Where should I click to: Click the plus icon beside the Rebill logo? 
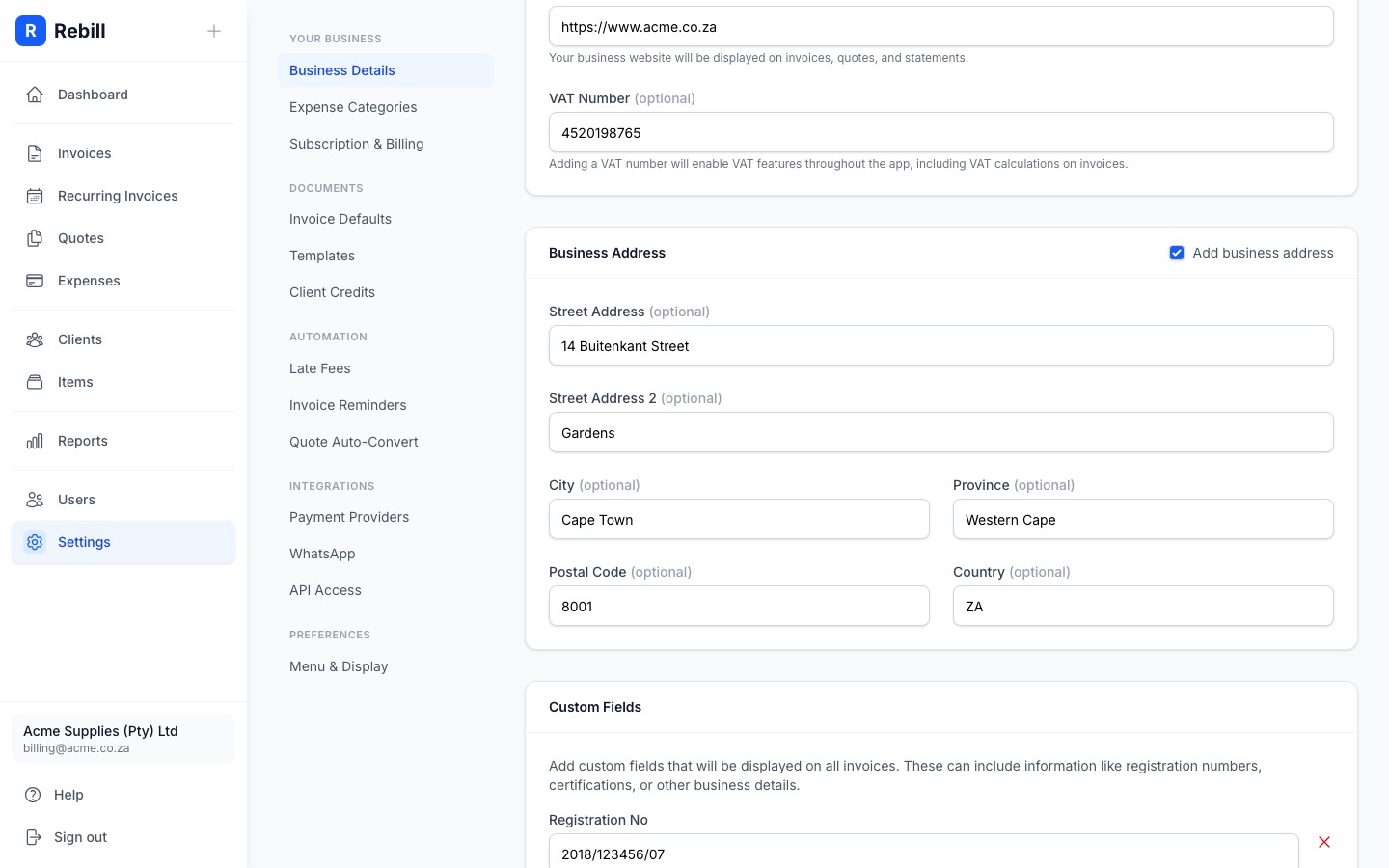click(214, 31)
